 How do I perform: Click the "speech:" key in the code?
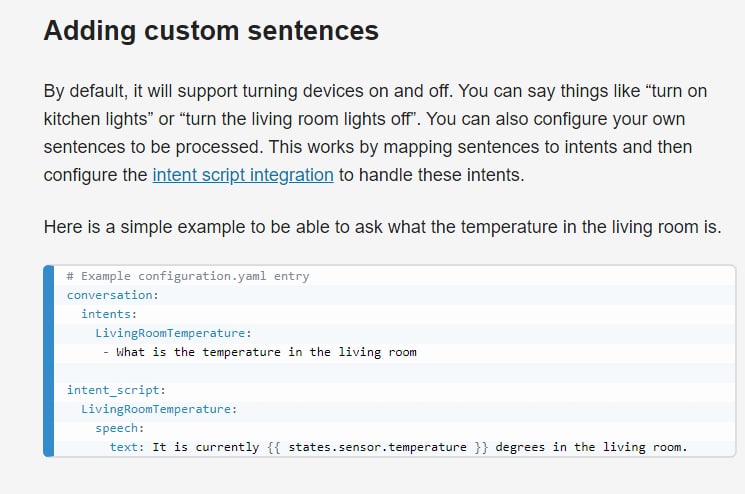120,428
